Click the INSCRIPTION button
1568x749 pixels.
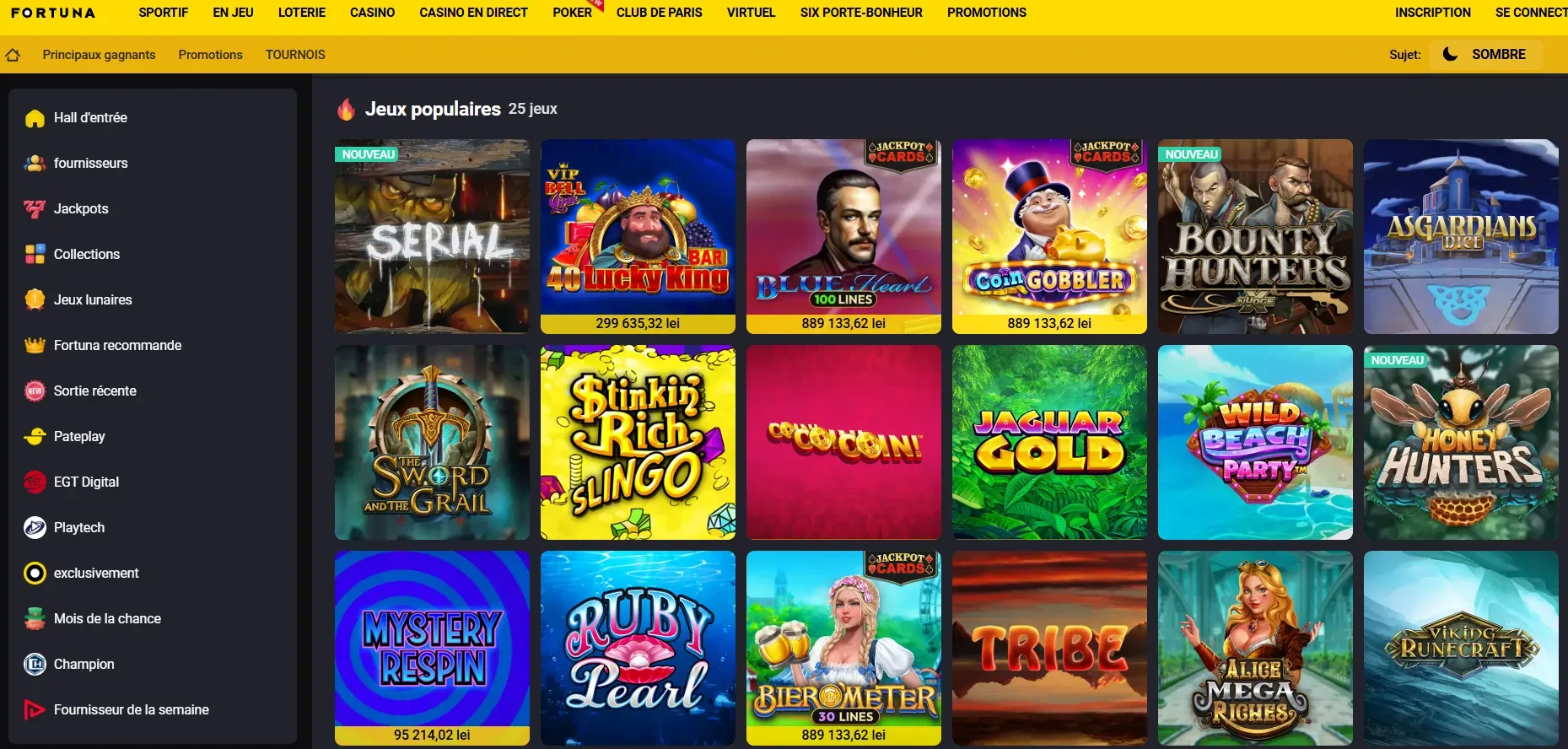point(1432,13)
